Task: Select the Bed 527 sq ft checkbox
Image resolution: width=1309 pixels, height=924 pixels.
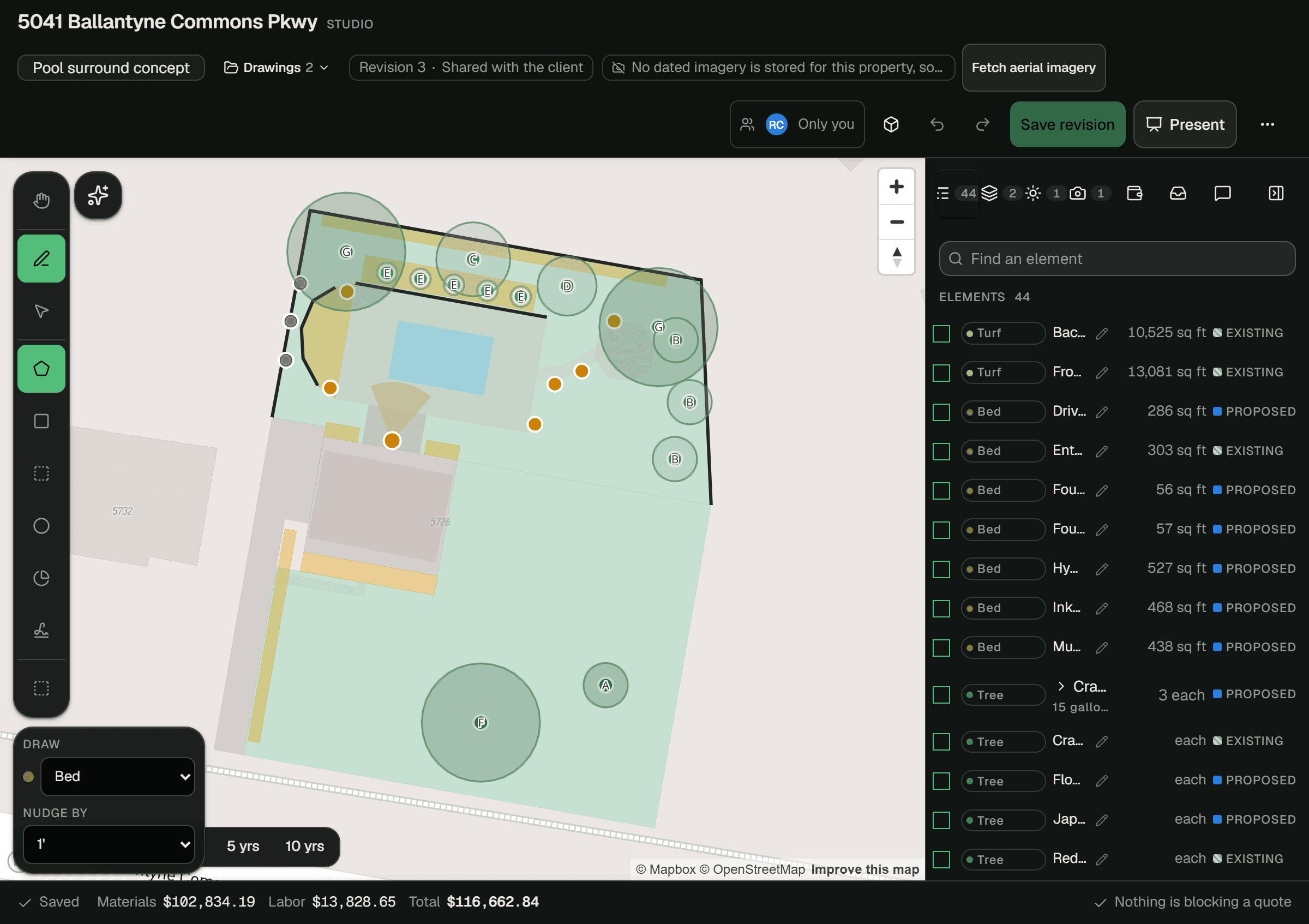Action: (x=941, y=569)
